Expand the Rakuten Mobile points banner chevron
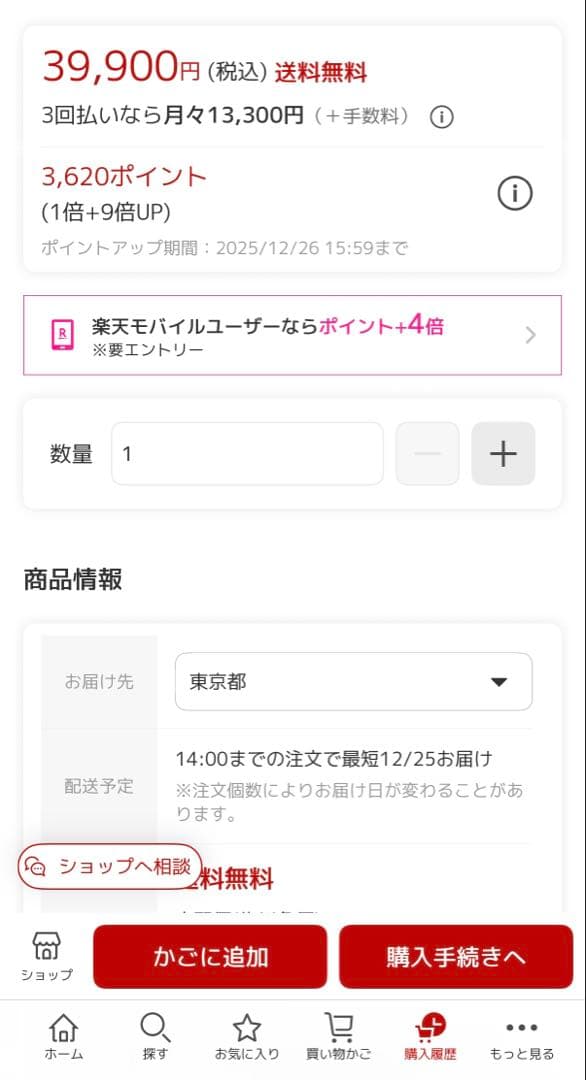Image resolution: width=586 pixels, height=1080 pixels. click(532, 336)
